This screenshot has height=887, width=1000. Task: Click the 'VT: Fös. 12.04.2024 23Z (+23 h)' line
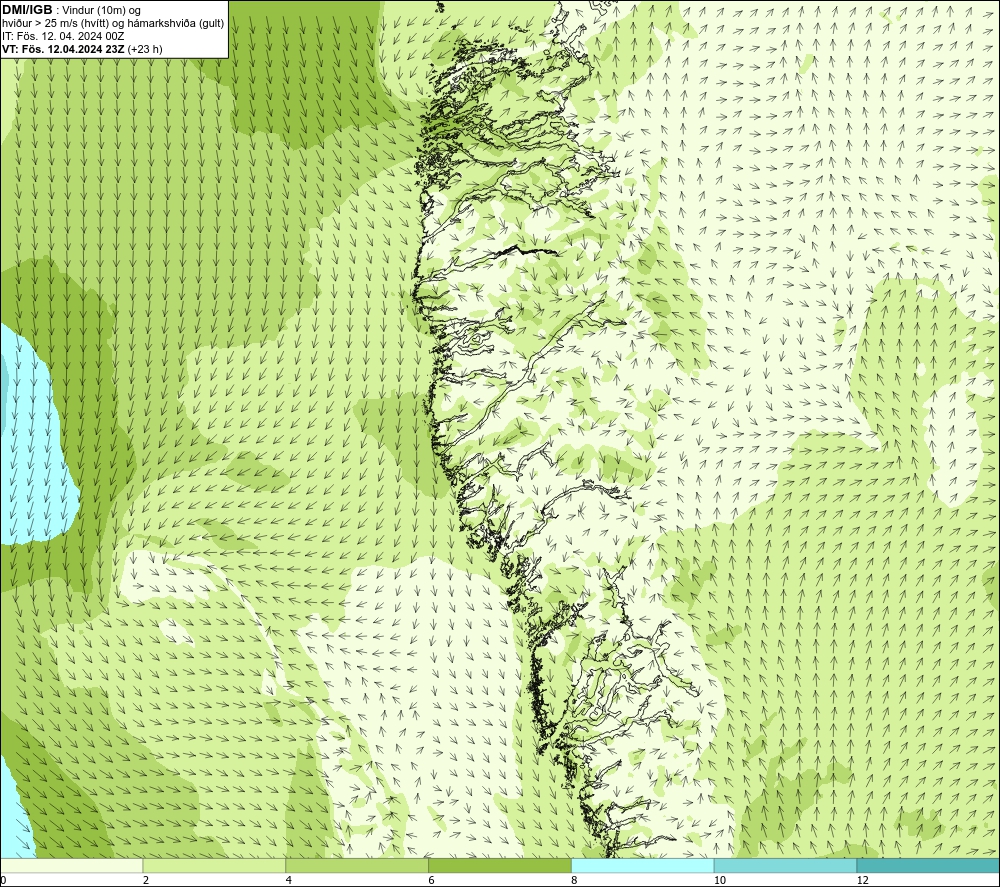point(82,49)
